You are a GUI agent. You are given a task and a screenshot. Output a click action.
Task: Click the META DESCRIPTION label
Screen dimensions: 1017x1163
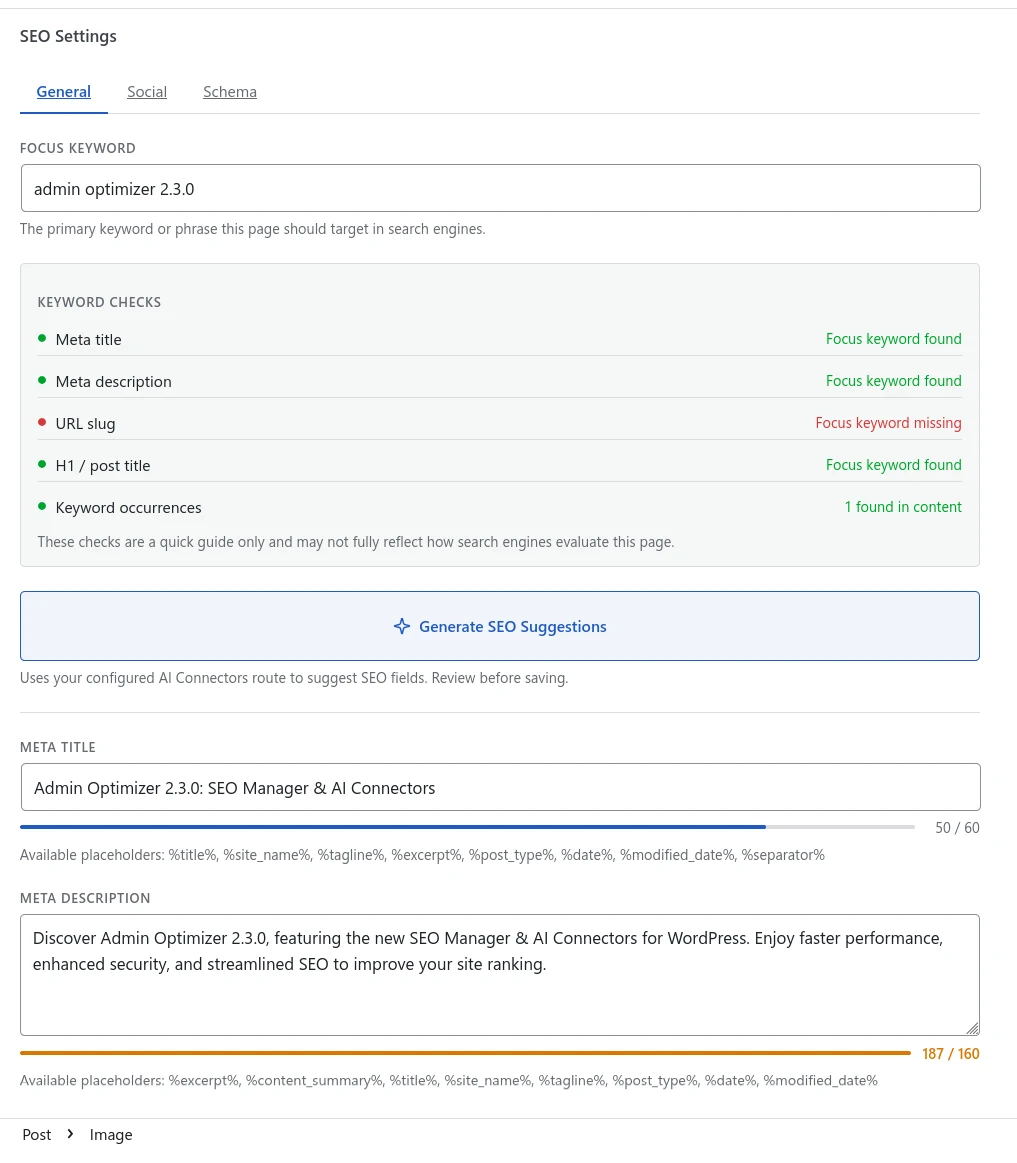(x=85, y=898)
